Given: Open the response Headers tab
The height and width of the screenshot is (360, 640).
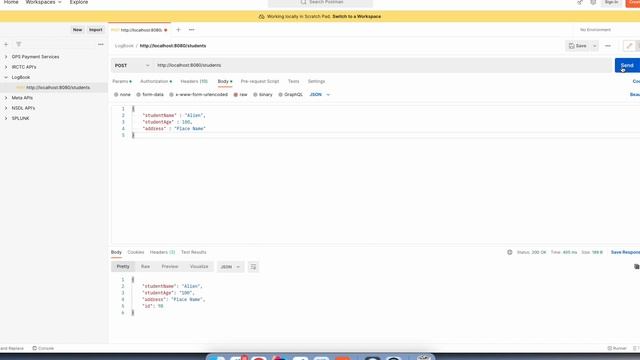Looking at the screenshot, I should pos(162,252).
